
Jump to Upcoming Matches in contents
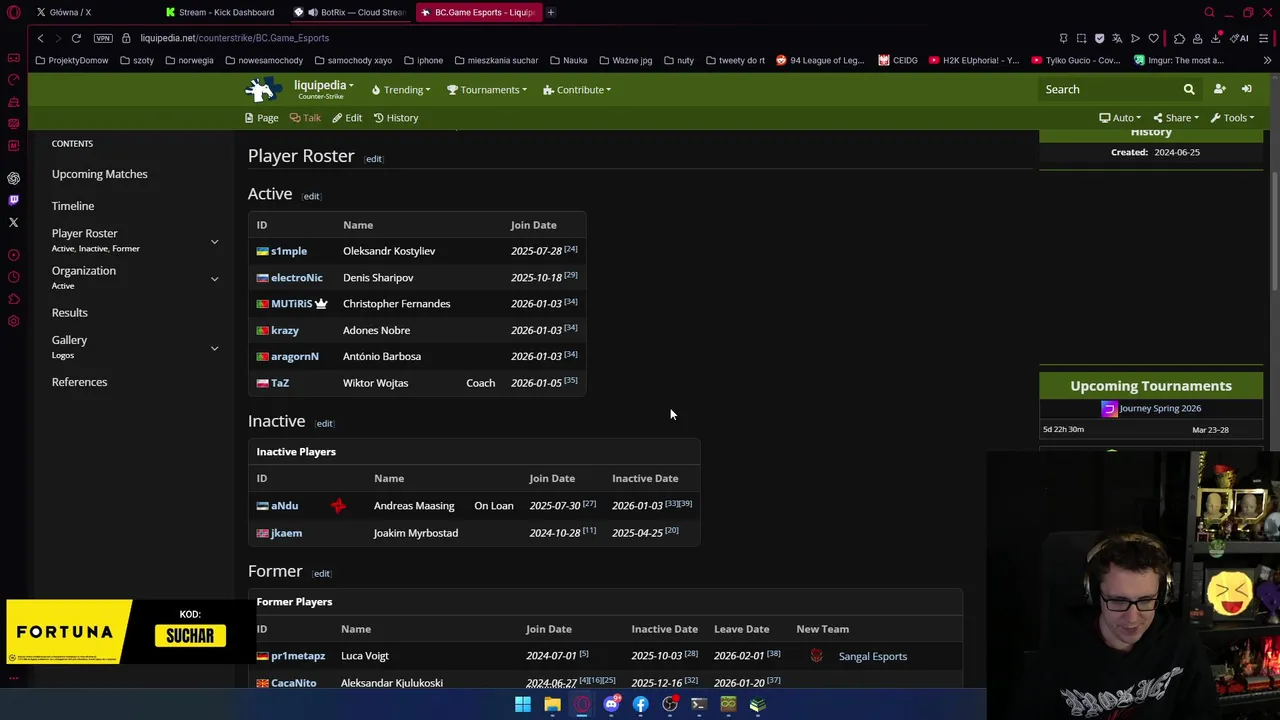(99, 174)
